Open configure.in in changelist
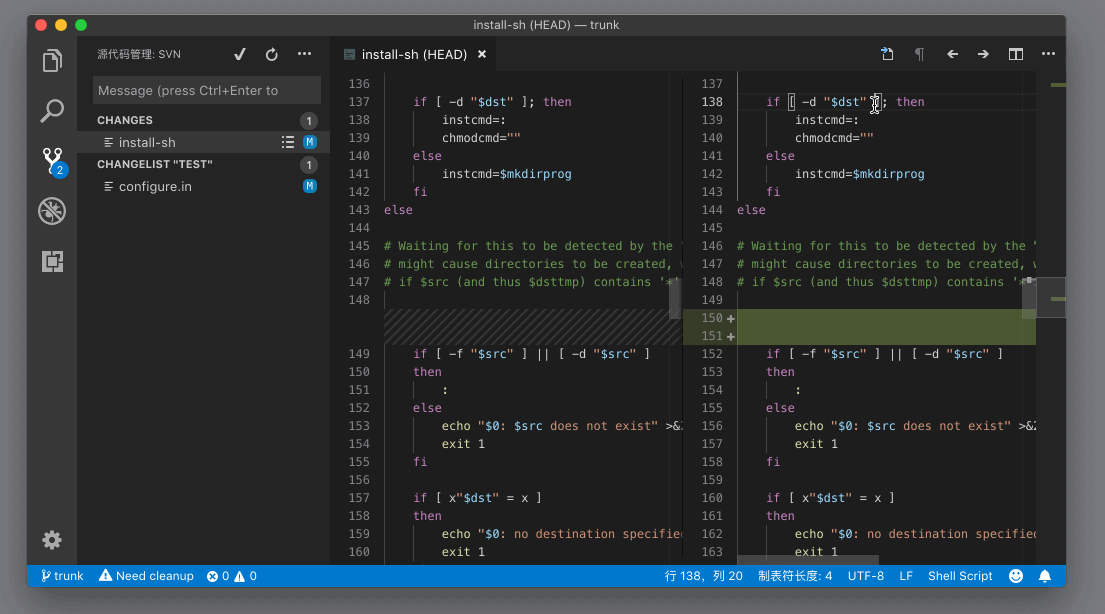 (x=155, y=186)
